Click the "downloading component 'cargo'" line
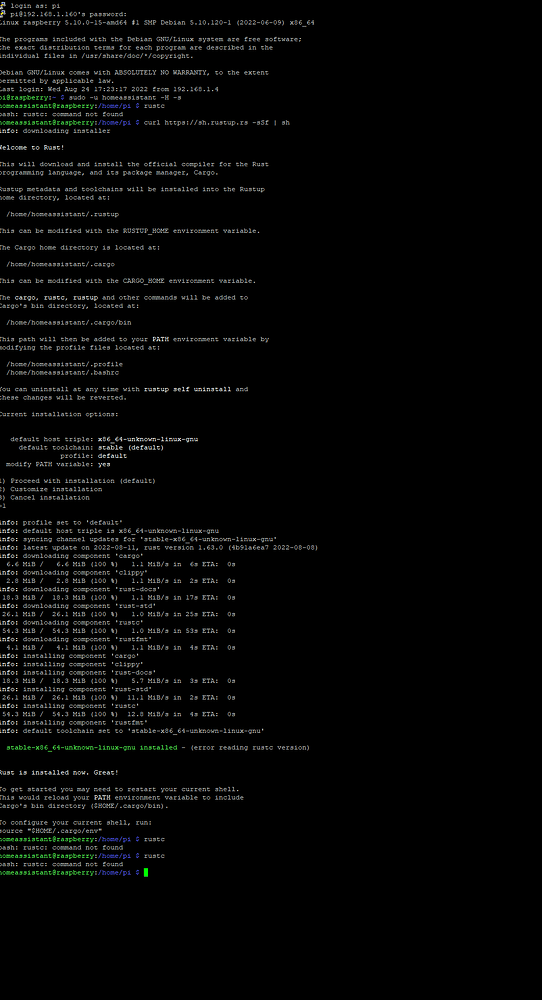The width and height of the screenshot is (542, 1000). pyautogui.click(x=71, y=555)
